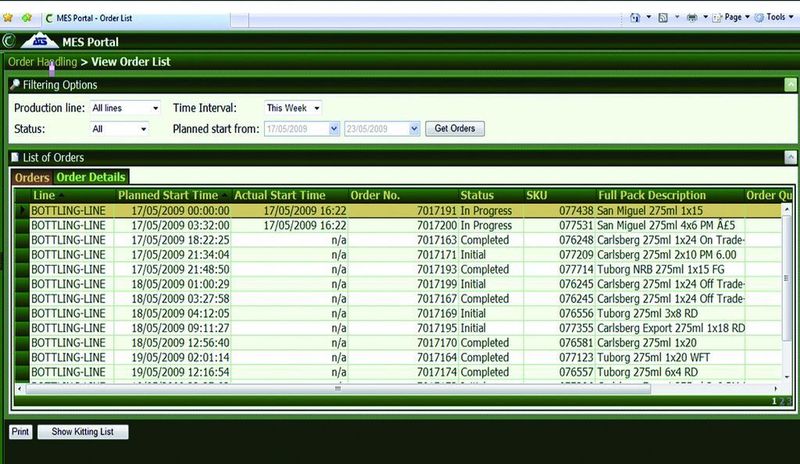Go to page 2 of orders
800x464 pixels.
pyautogui.click(x=782, y=401)
